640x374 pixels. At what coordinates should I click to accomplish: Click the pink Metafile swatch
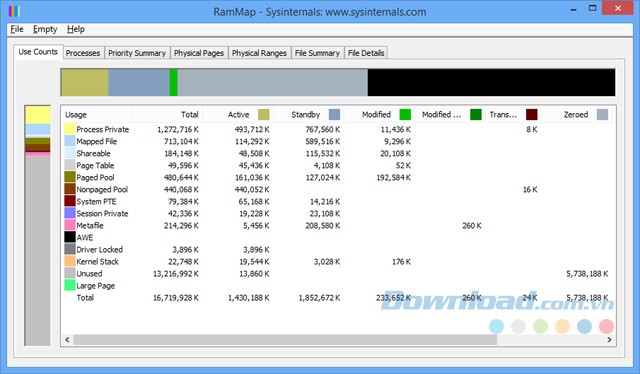[70, 225]
